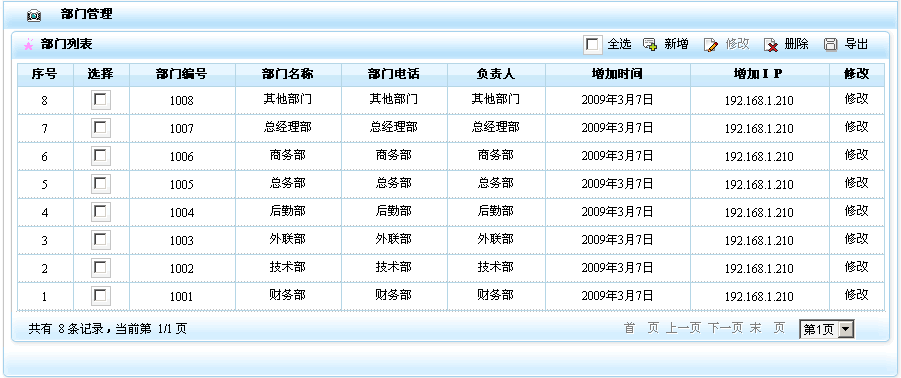Click the 修改 pencil icon in toolbar

click(x=711, y=45)
